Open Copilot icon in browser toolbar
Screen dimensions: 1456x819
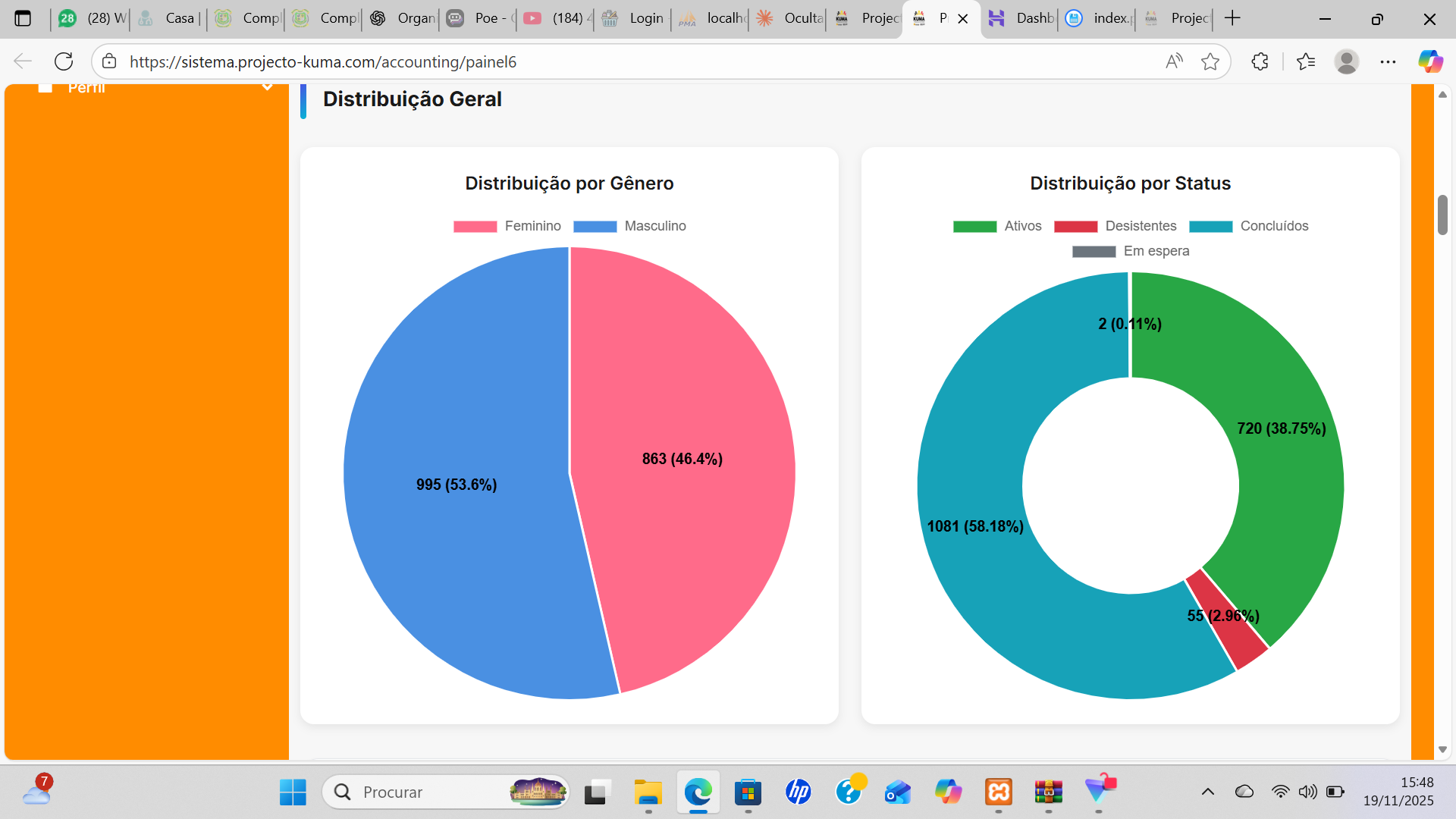[x=1430, y=61]
